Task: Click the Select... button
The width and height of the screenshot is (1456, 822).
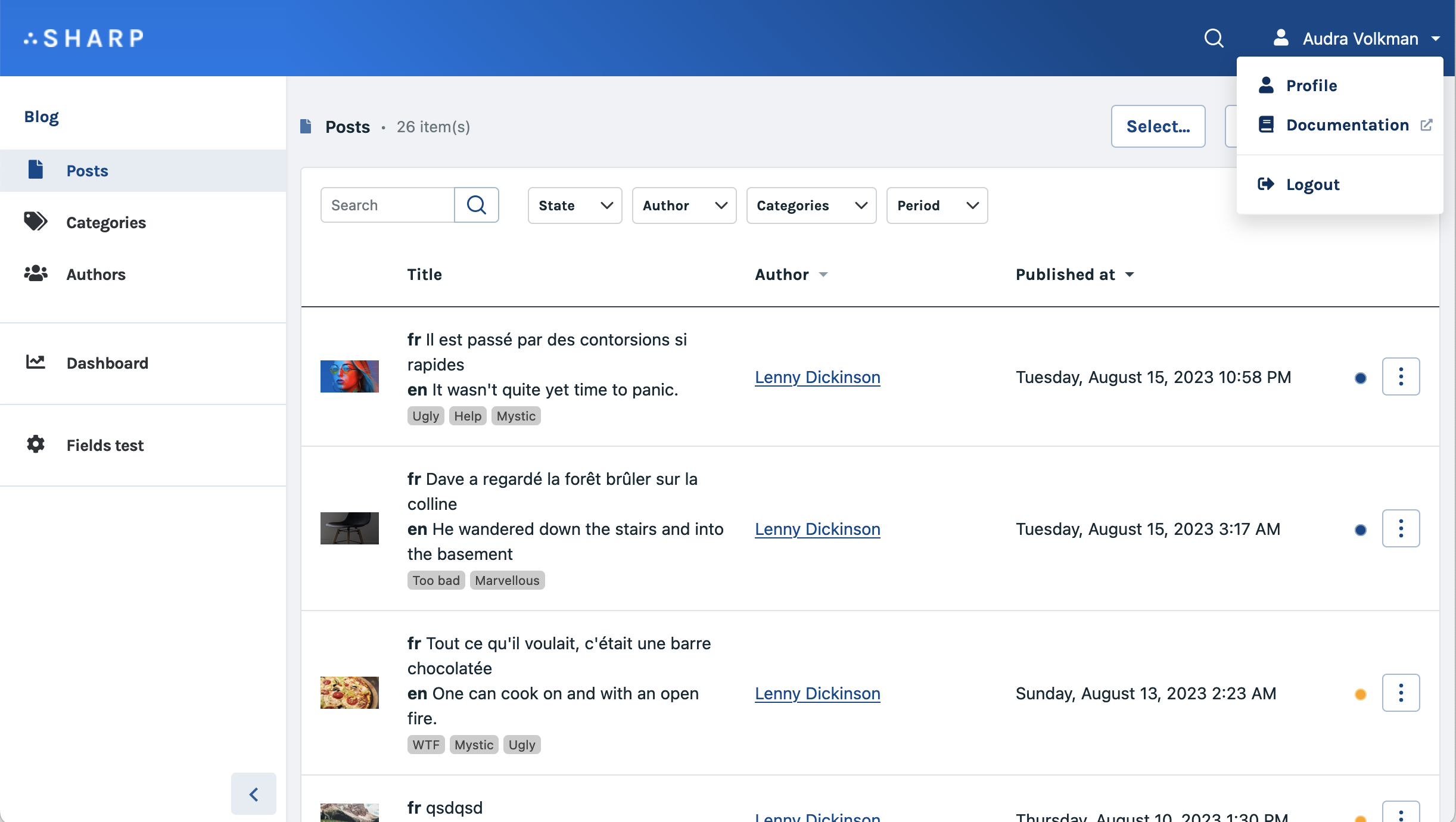Action: [x=1158, y=126]
